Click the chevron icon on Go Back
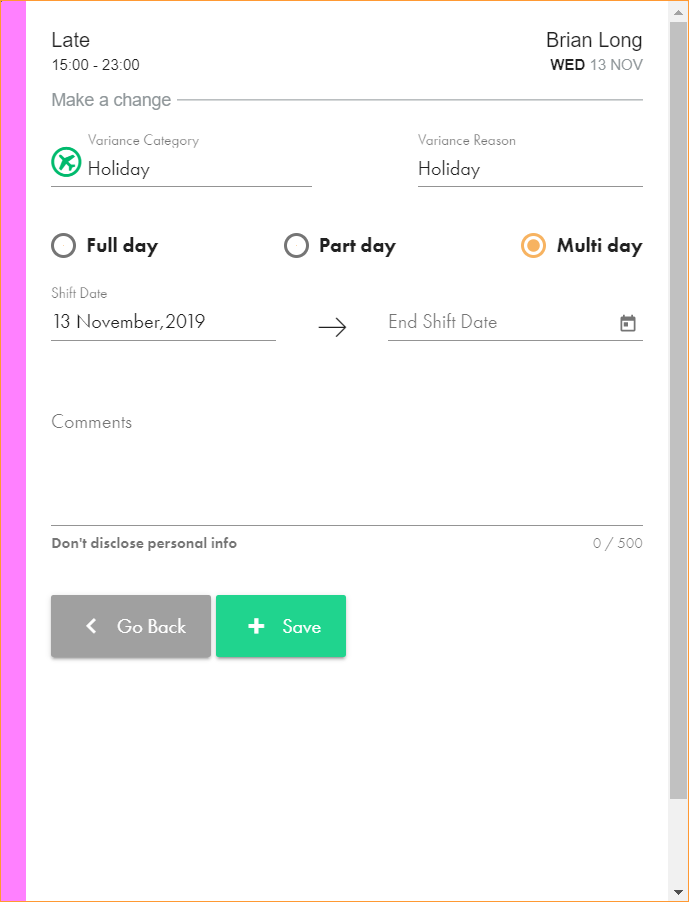This screenshot has width=689, height=902. 92,626
